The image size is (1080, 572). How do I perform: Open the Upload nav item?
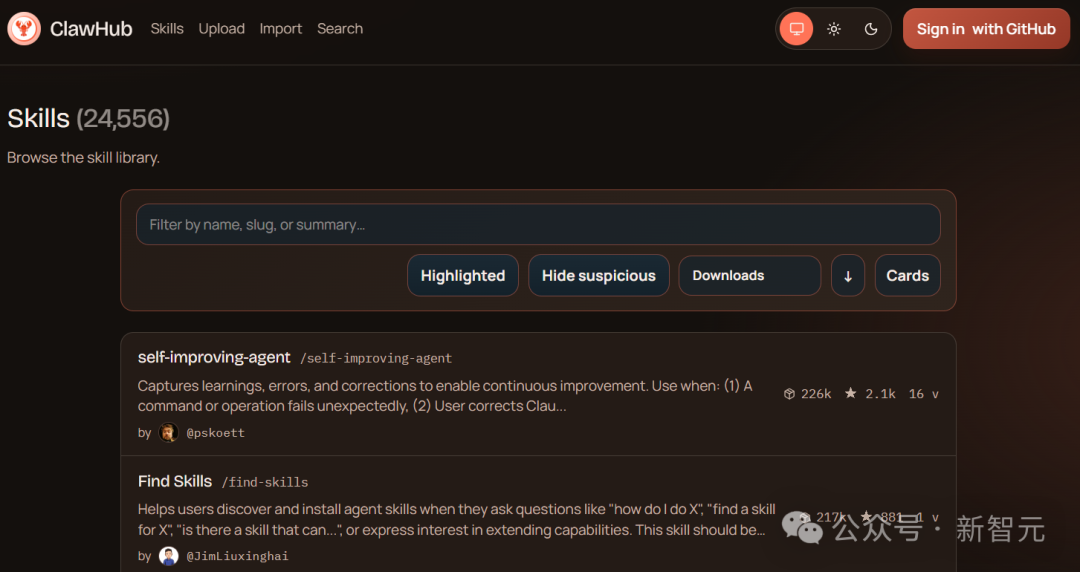(x=221, y=29)
